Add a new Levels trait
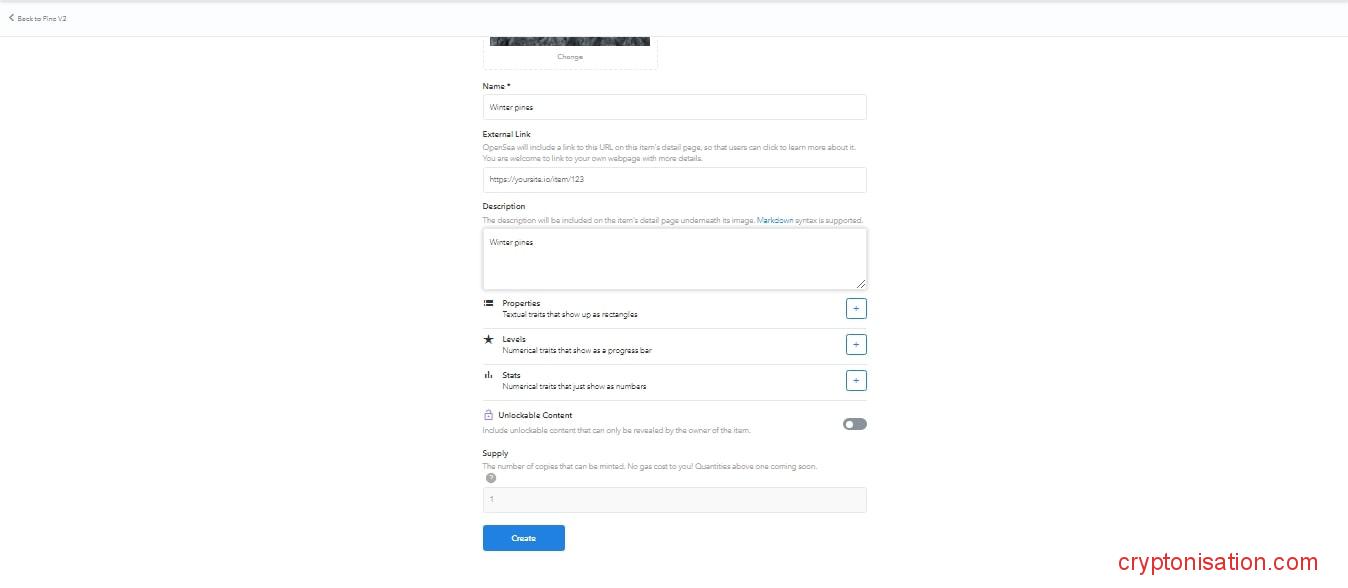 [x=856, y=344]
